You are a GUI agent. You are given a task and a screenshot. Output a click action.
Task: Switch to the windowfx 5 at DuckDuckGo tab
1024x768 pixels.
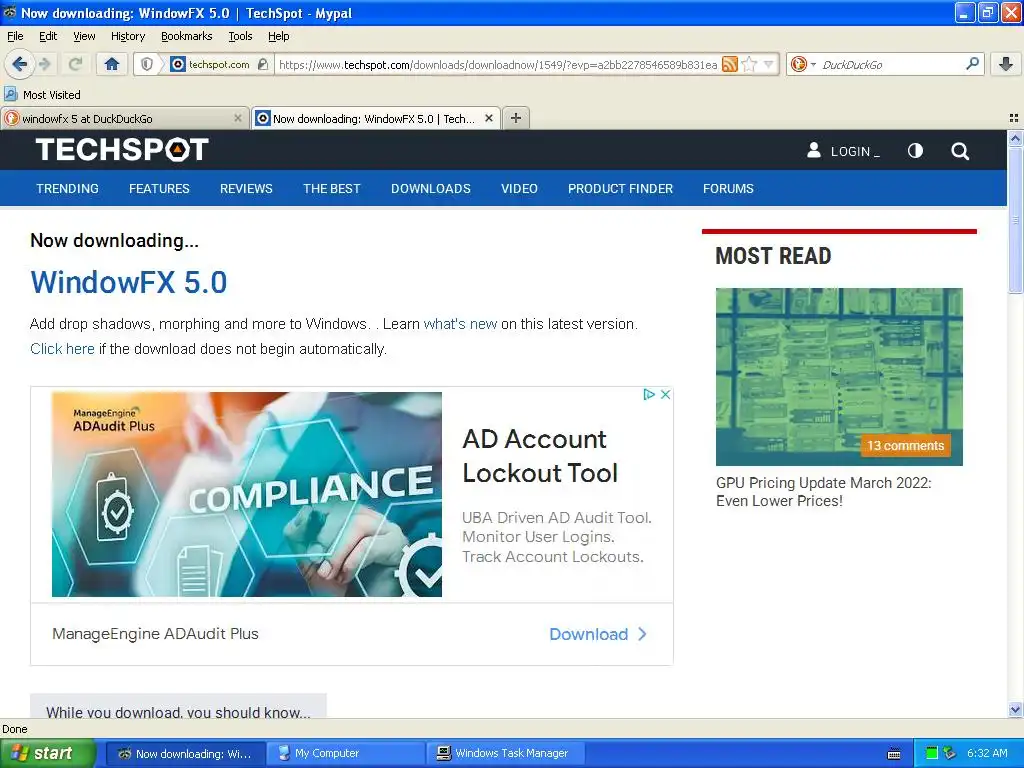pos(124,119)
